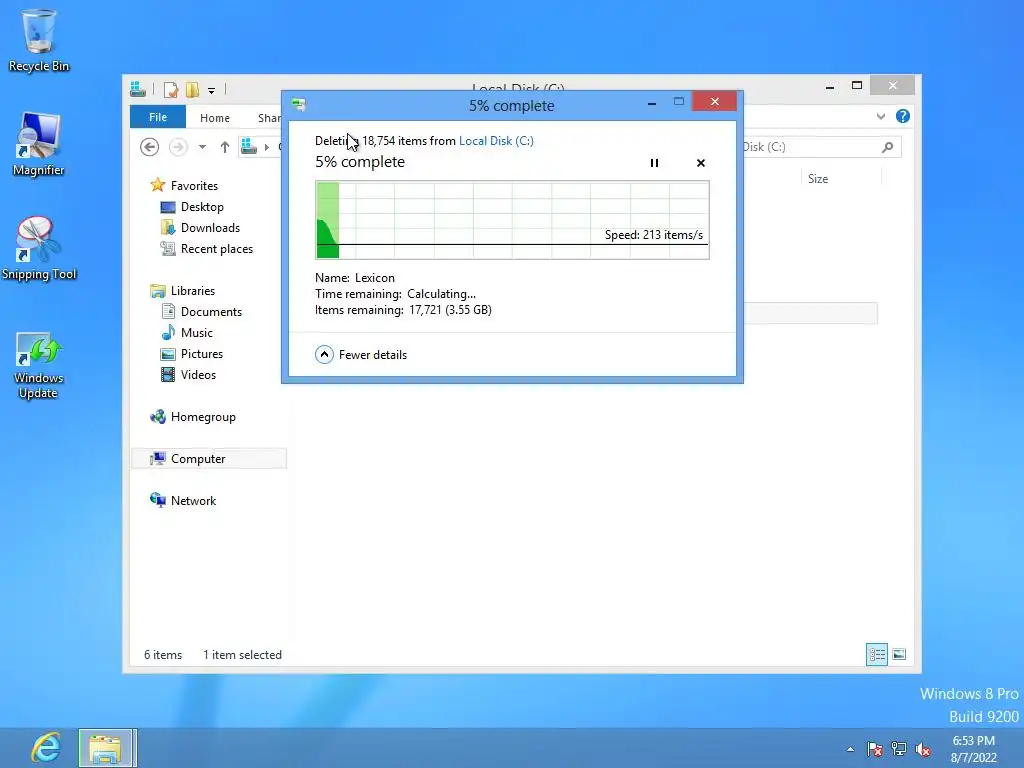The height and width of the screenshot is (768, 1024).
Task: Go forward using the Explorer forward arrow
Action: pos(178,147)
